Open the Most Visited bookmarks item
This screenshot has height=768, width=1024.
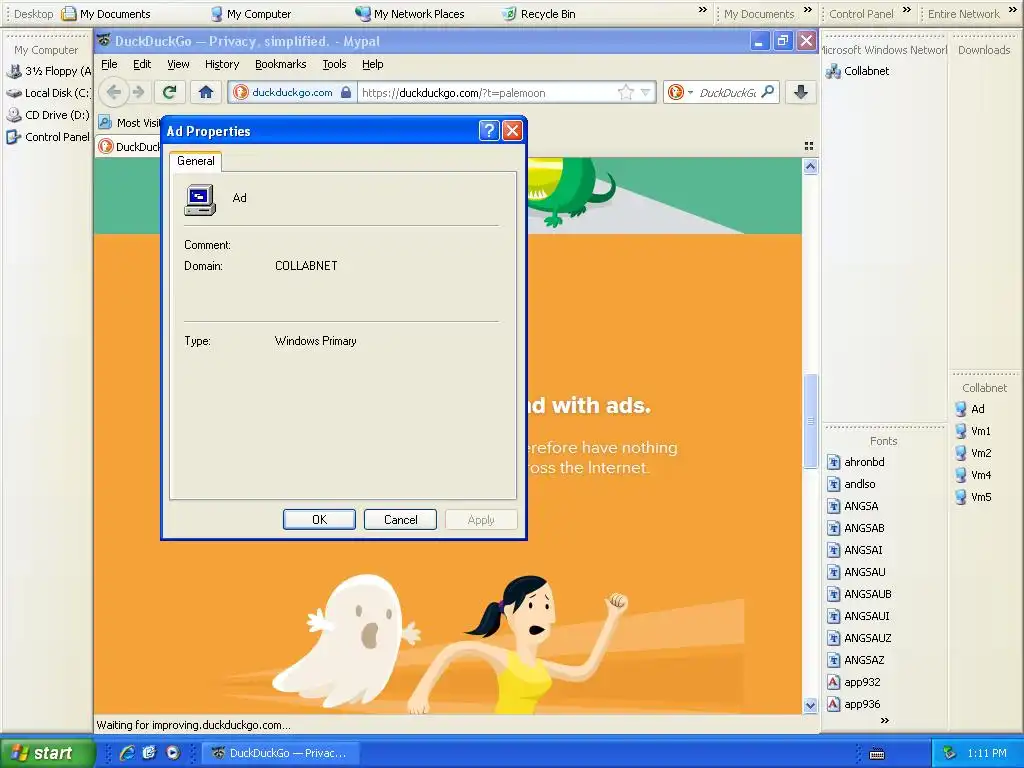[130, 123]
